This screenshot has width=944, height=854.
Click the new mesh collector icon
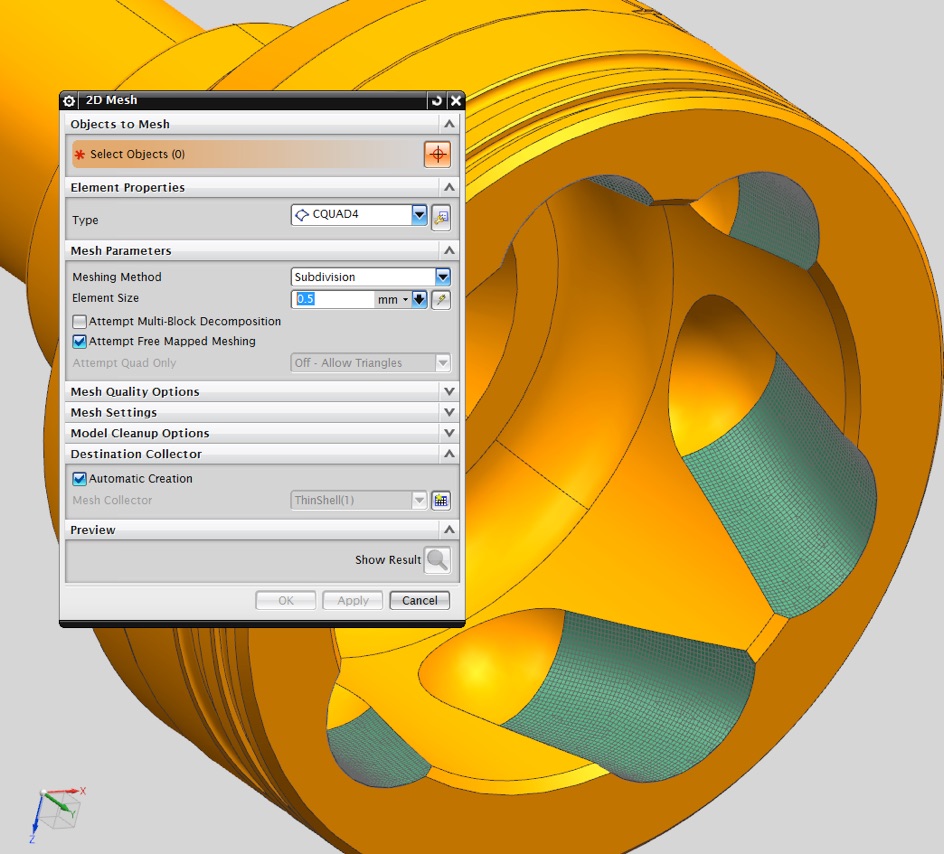(441, 500)
